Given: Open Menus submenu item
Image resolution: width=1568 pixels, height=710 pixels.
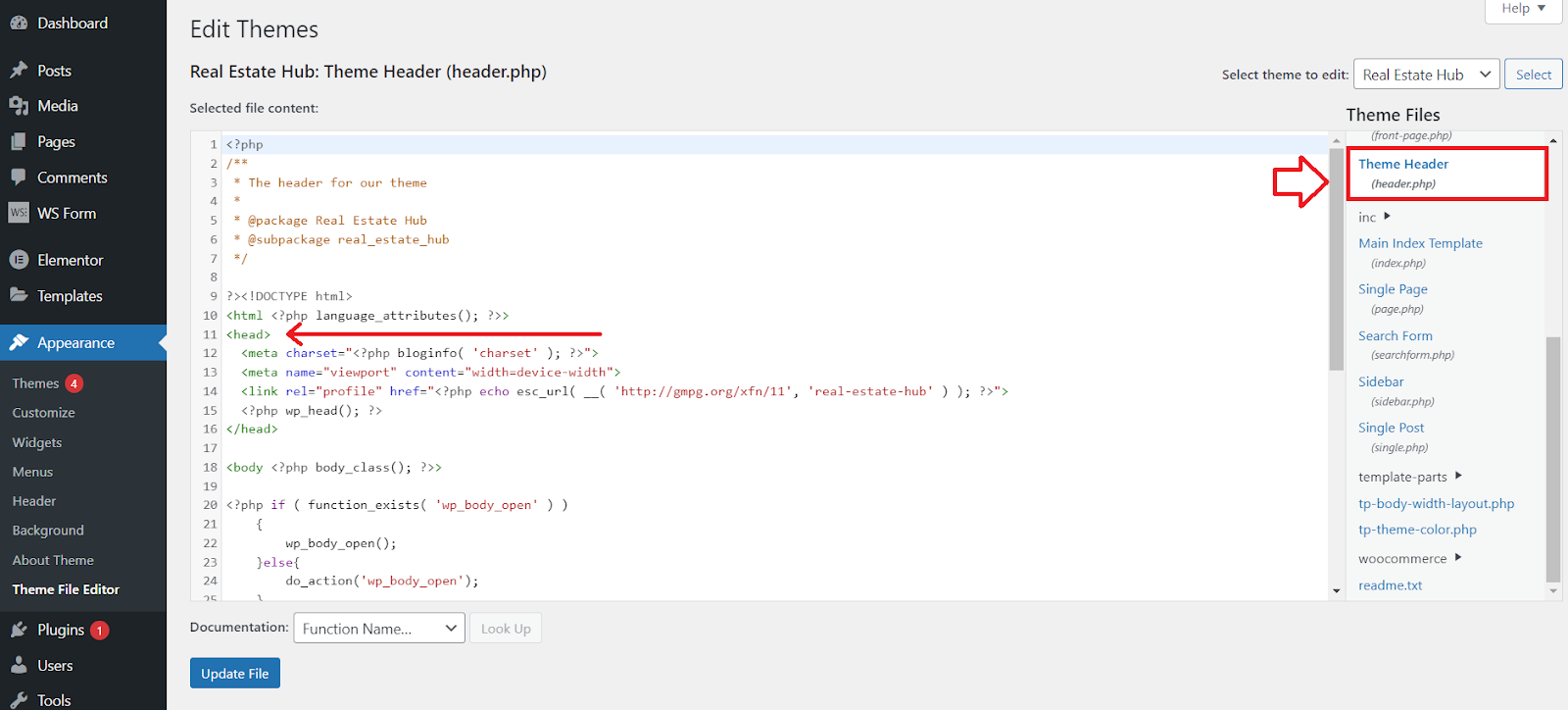Looking at the screenshot, I should pos(33,472).
